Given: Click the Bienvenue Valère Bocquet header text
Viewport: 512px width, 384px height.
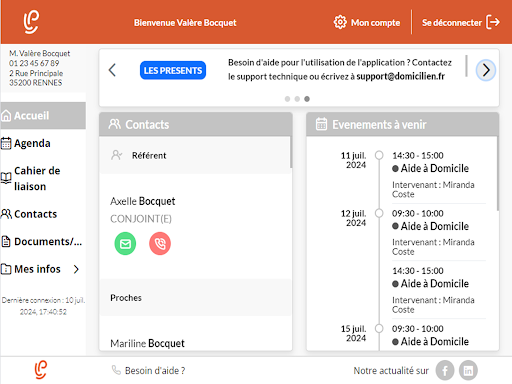Looking at the screenshot, I should coord(185,23).
